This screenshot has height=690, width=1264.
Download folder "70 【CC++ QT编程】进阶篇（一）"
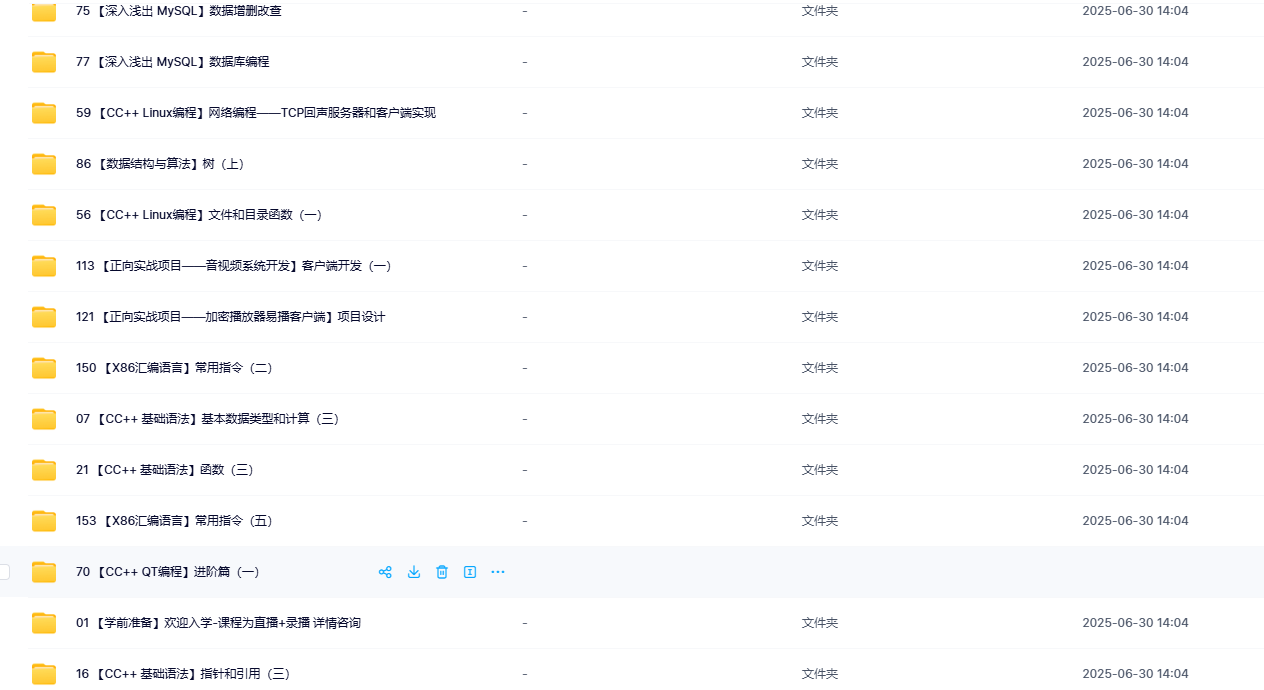tap(413, 571)
